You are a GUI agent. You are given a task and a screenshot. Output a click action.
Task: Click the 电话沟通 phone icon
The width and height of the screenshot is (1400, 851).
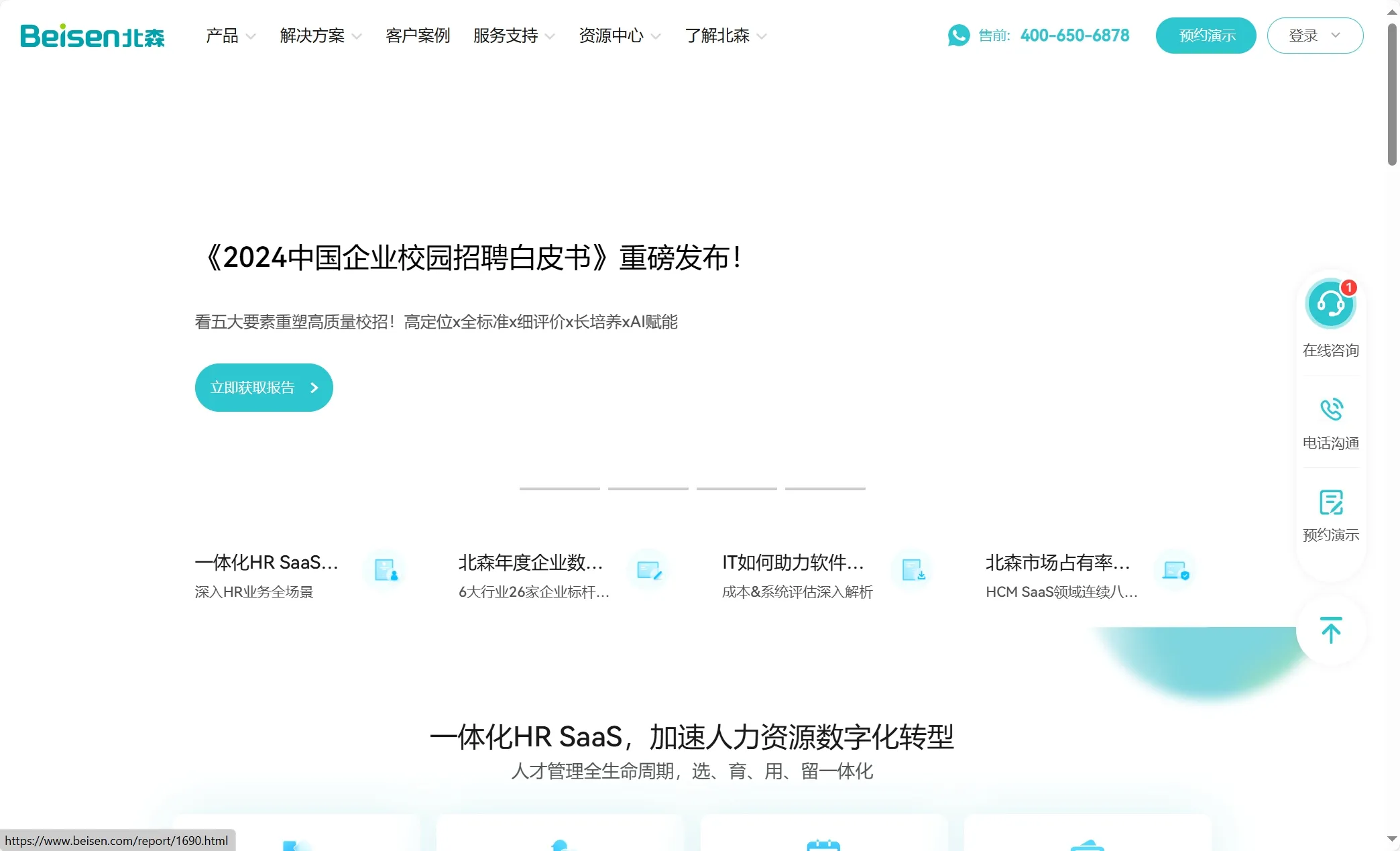point(1331,409)
